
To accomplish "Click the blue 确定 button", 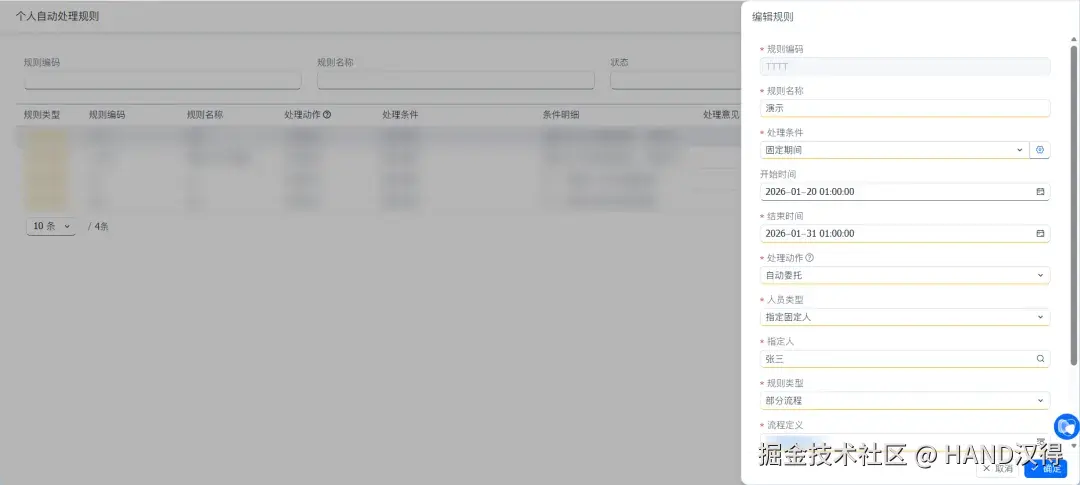I will (x=1045, y=468).
